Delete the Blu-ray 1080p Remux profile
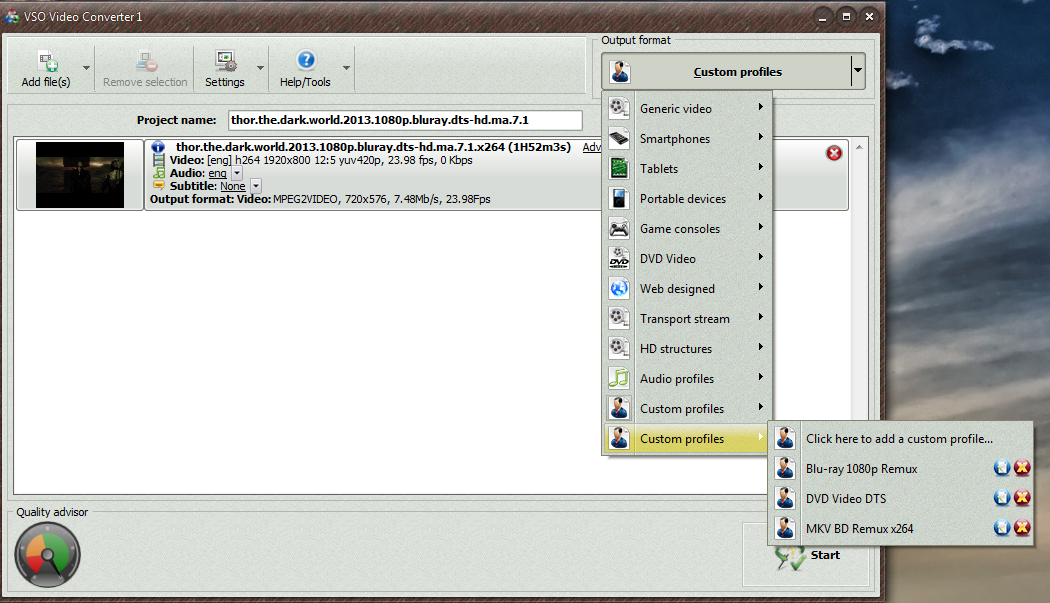 [1022, 468]
